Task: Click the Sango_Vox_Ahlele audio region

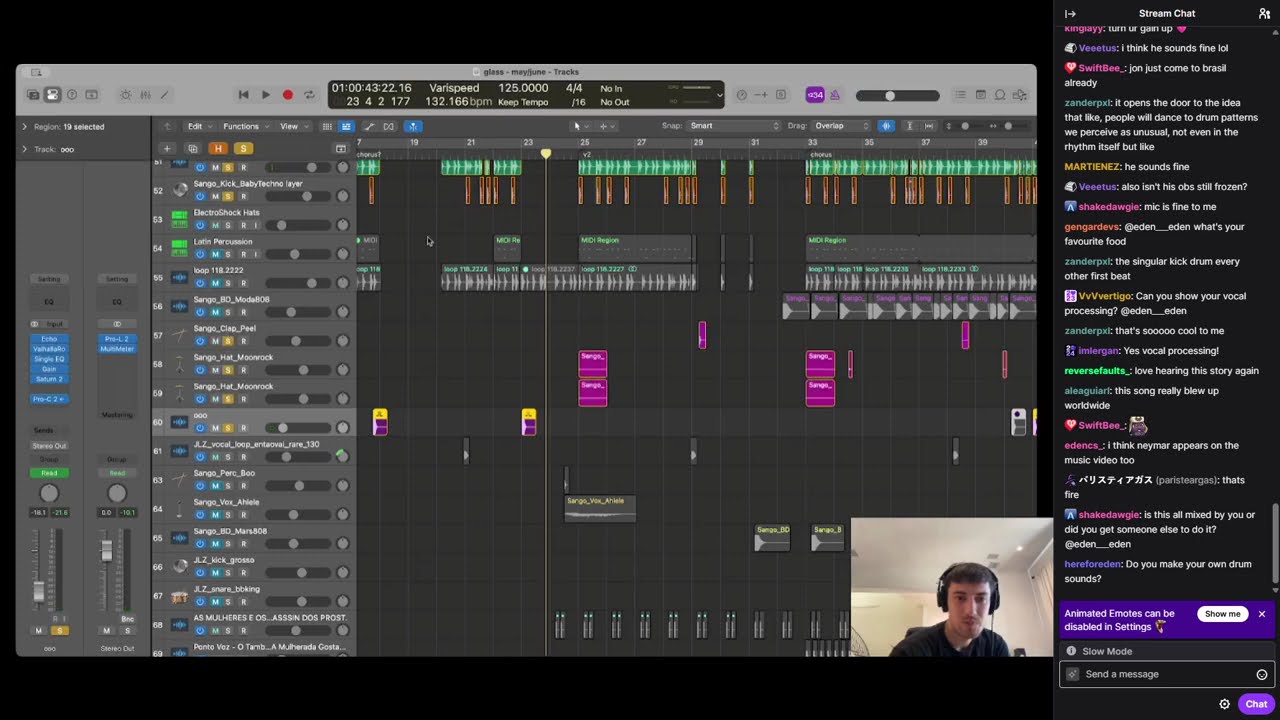Action: (x=600, y=508)
